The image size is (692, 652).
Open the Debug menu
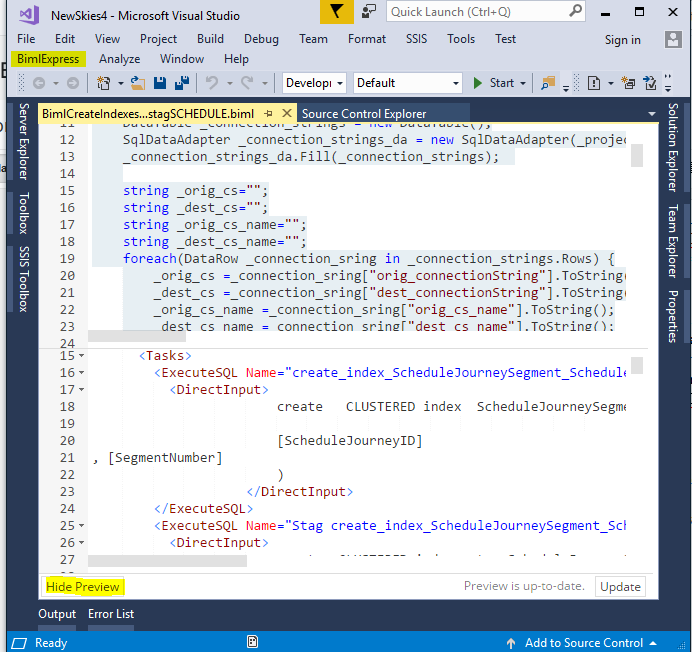[x=261, y=39]
